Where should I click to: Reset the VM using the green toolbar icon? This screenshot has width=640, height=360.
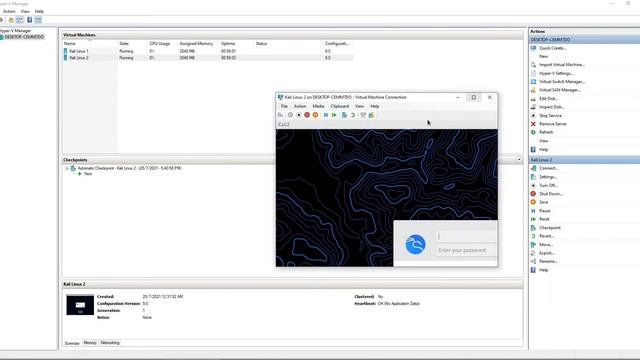pyautogui.click(x=334, y=115)
